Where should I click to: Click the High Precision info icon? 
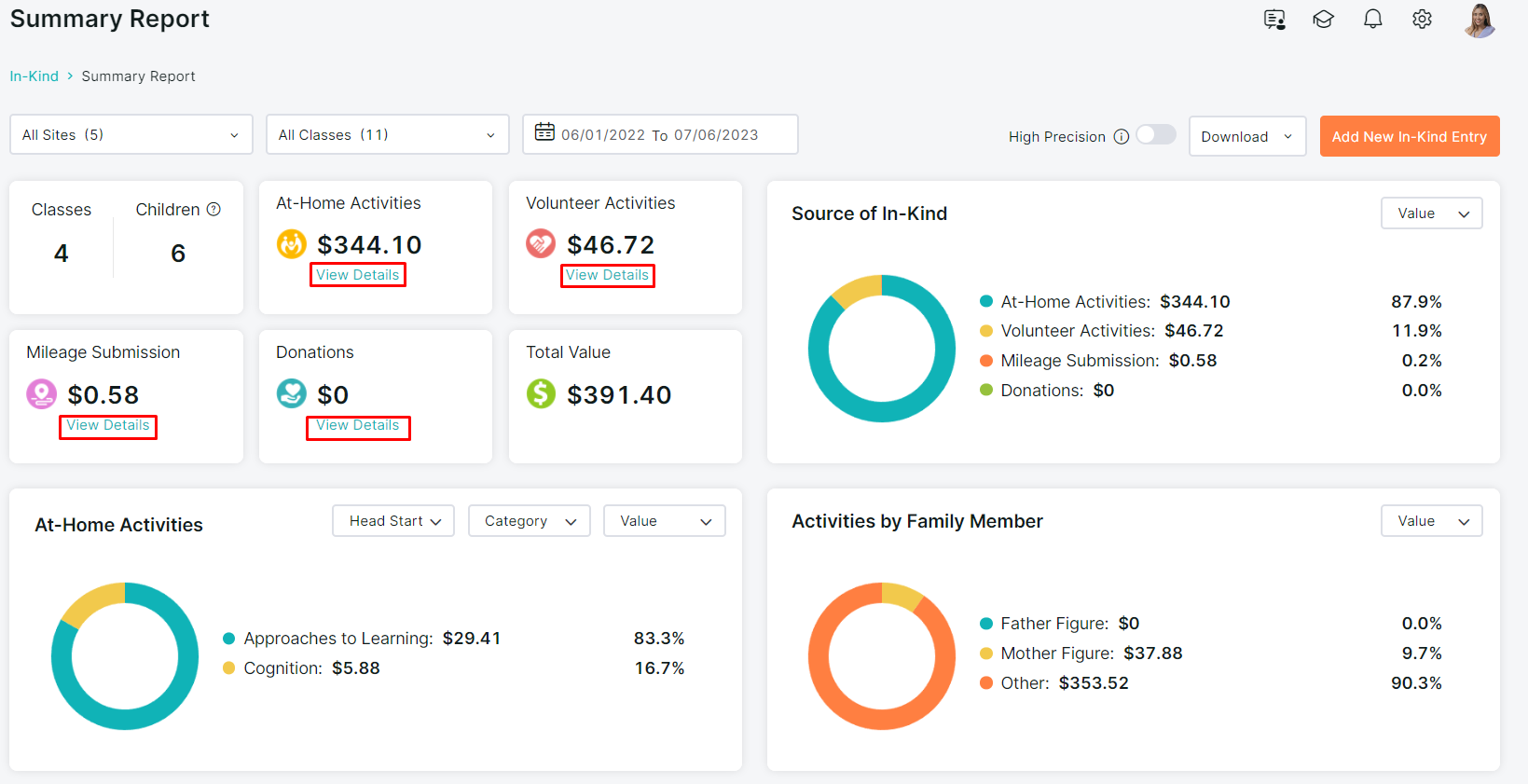click(1122, 137)
